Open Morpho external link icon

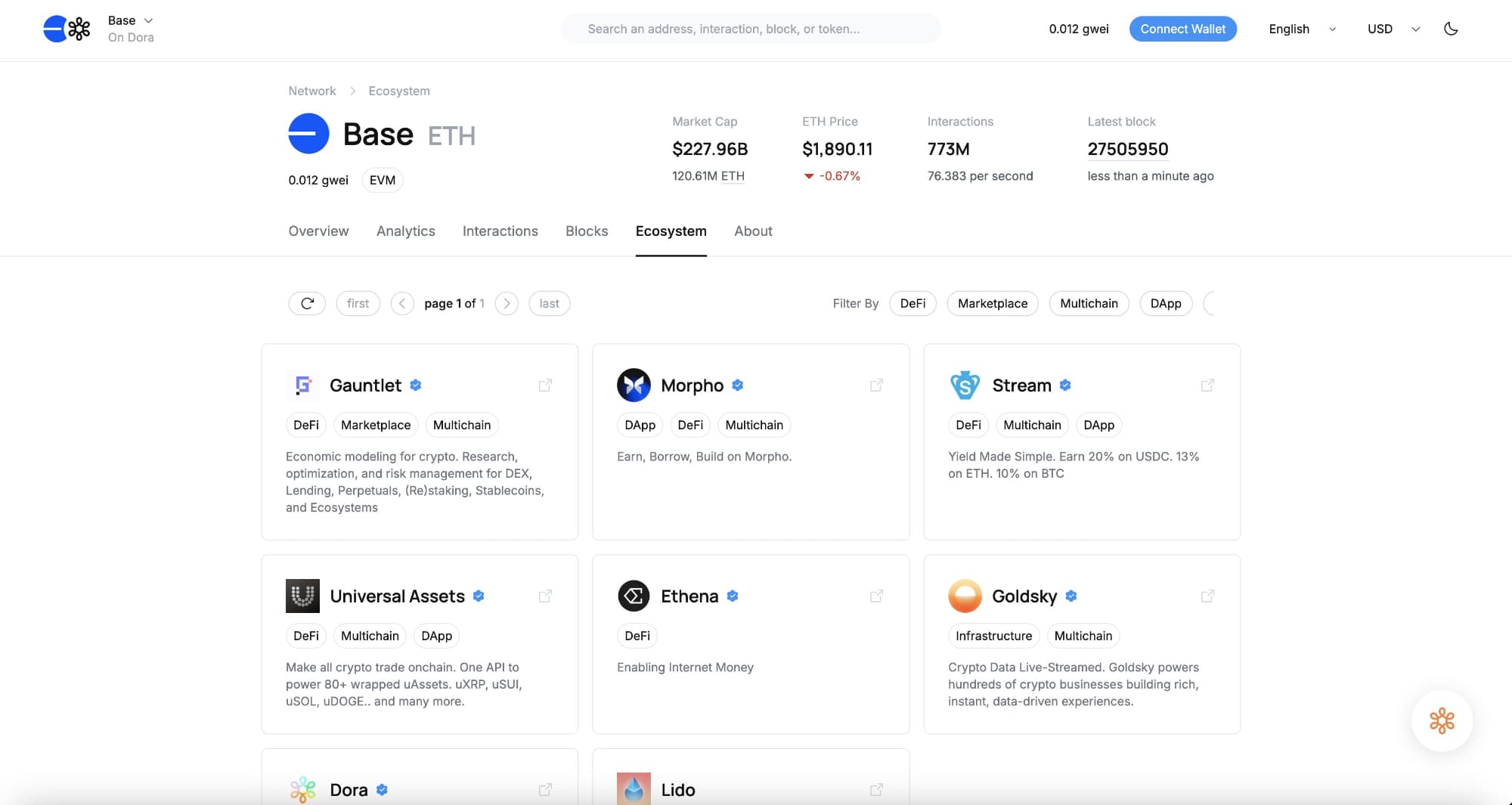pyautogui.click(x=876, y=385)
